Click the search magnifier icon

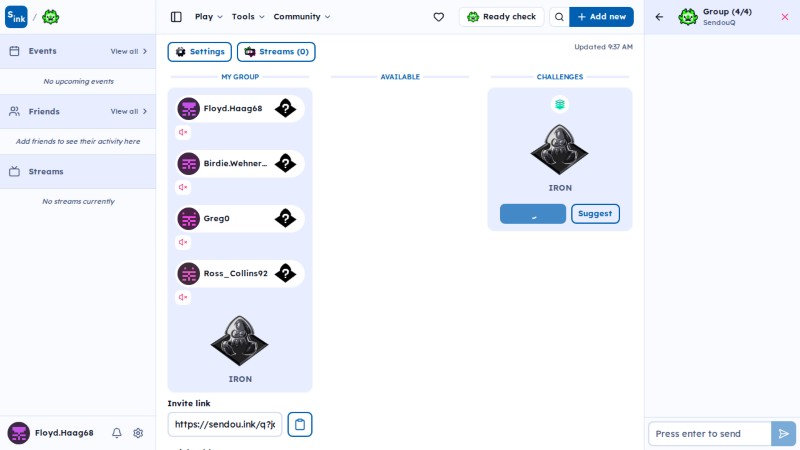click(559, 17)
